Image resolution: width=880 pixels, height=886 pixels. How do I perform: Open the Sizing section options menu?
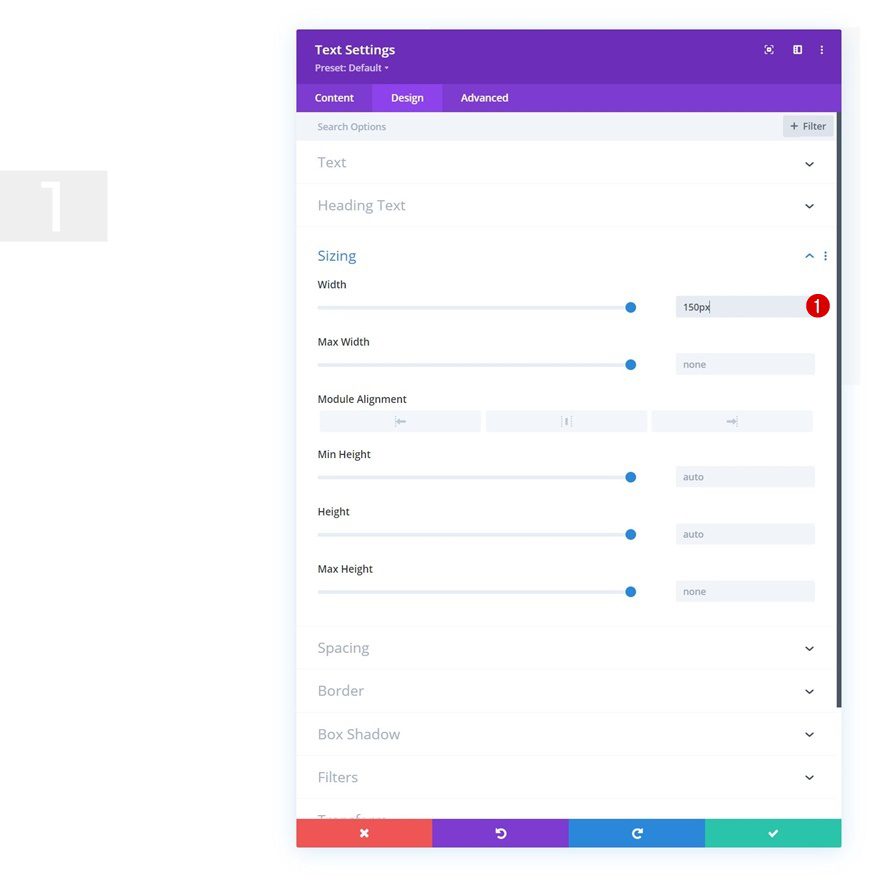[x=826, y=255]
